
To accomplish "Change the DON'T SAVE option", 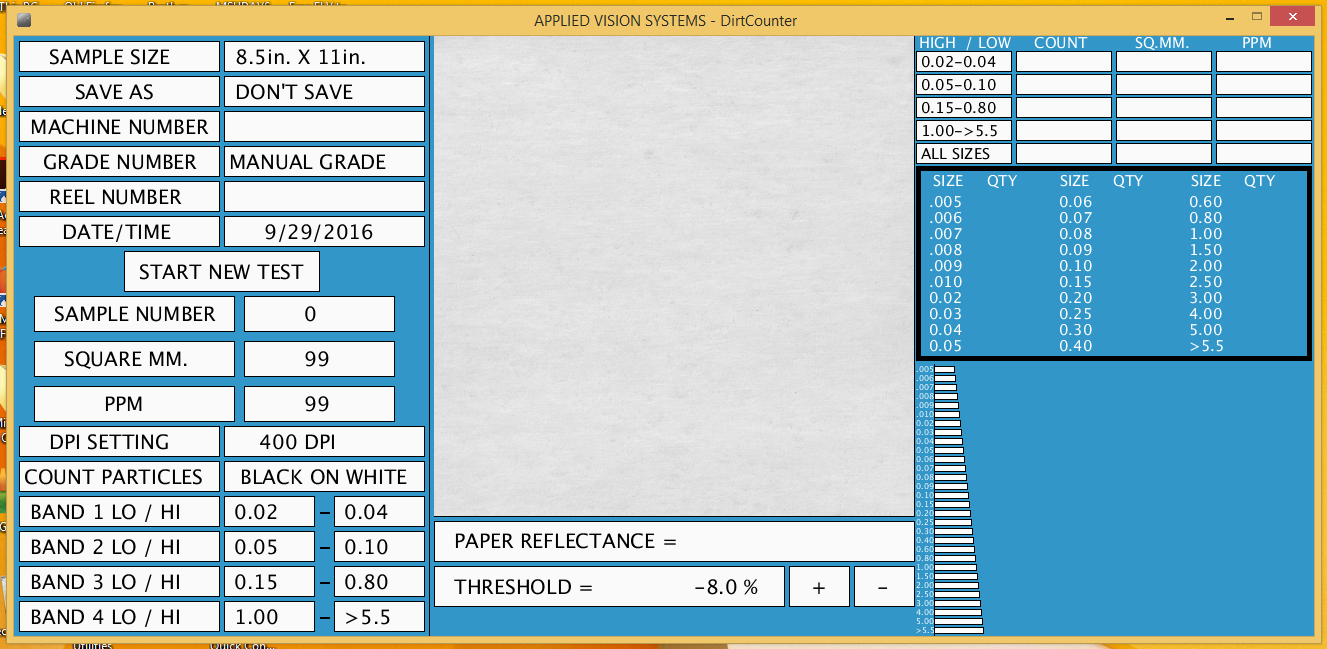I will [x=324, y=92].
